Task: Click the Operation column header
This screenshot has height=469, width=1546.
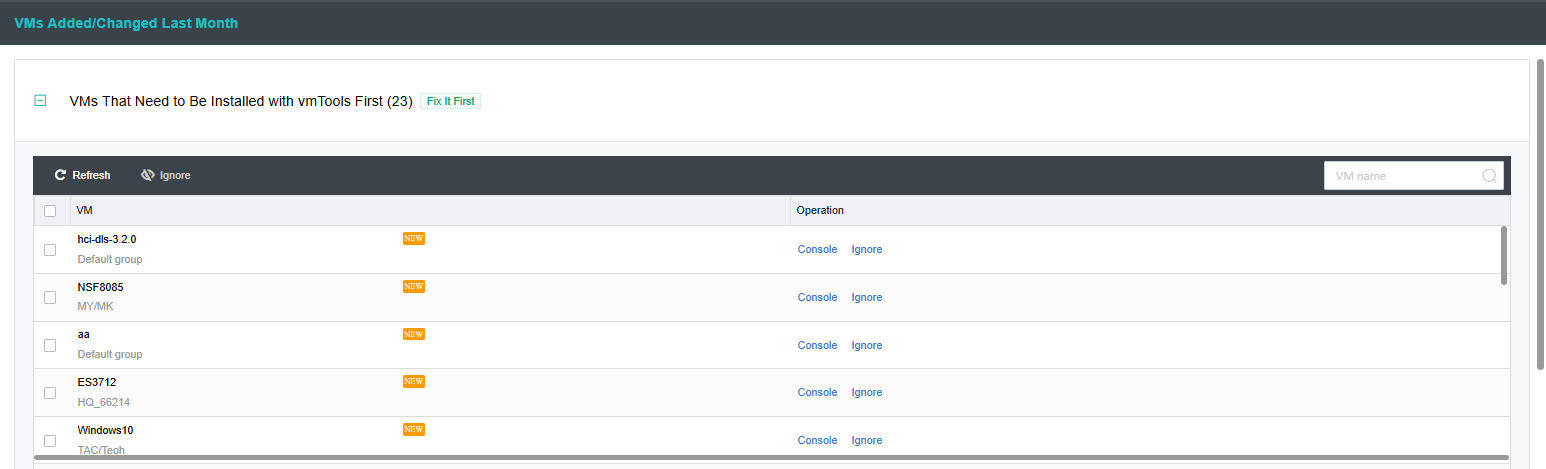Action: point(820,210)
